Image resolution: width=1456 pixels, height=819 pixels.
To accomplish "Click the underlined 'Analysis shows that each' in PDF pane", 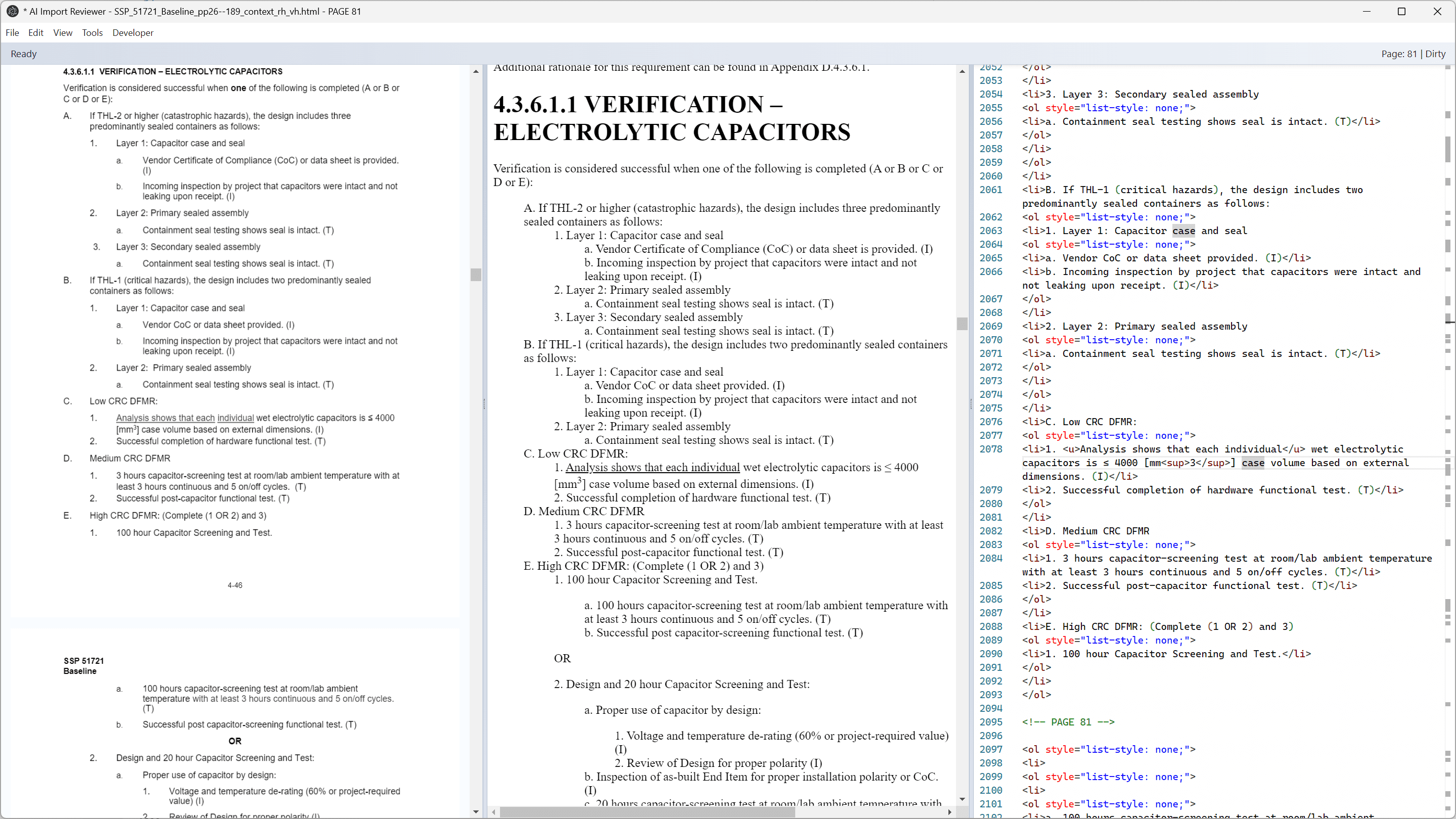I will (166, 418).
